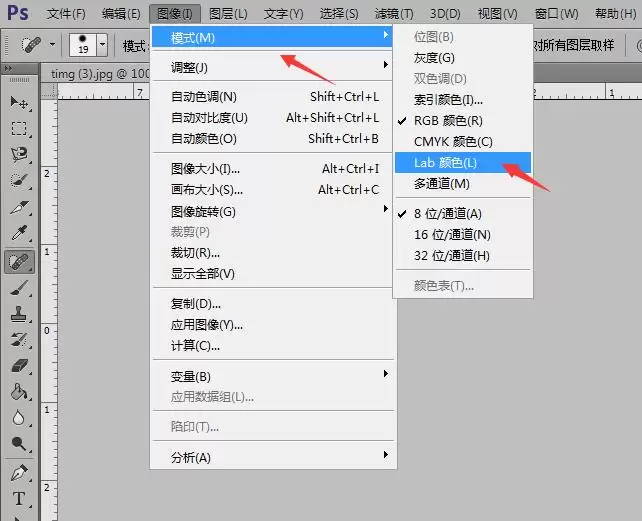Select the Clone Stamp tool

point(19,314)
